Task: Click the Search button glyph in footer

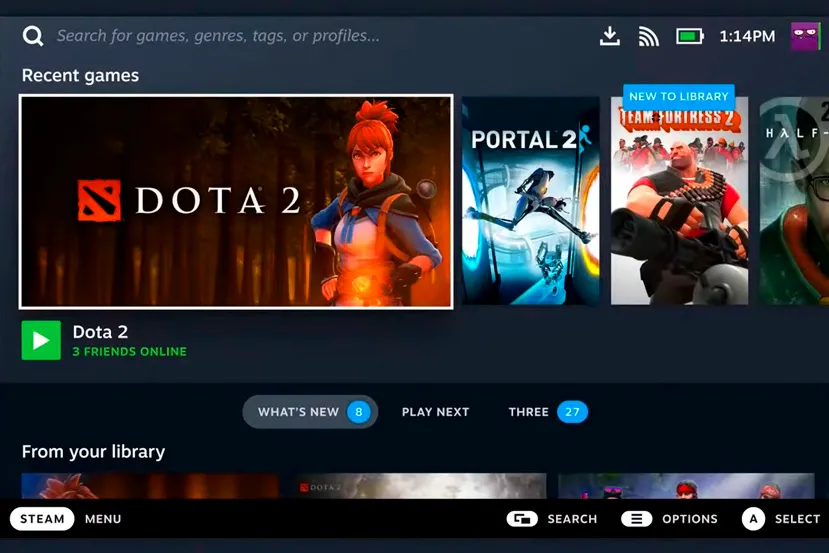Action: [522, 519]
